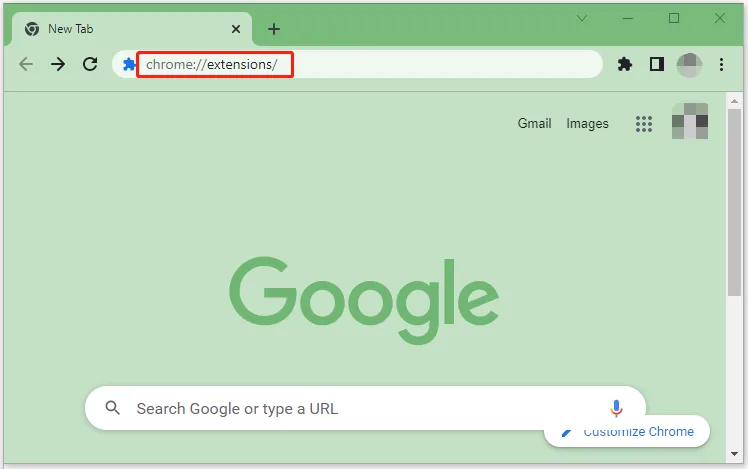This screenshot has height=469, width=748.
Task: Maximize the Chrome window
Action: [674, 18]
